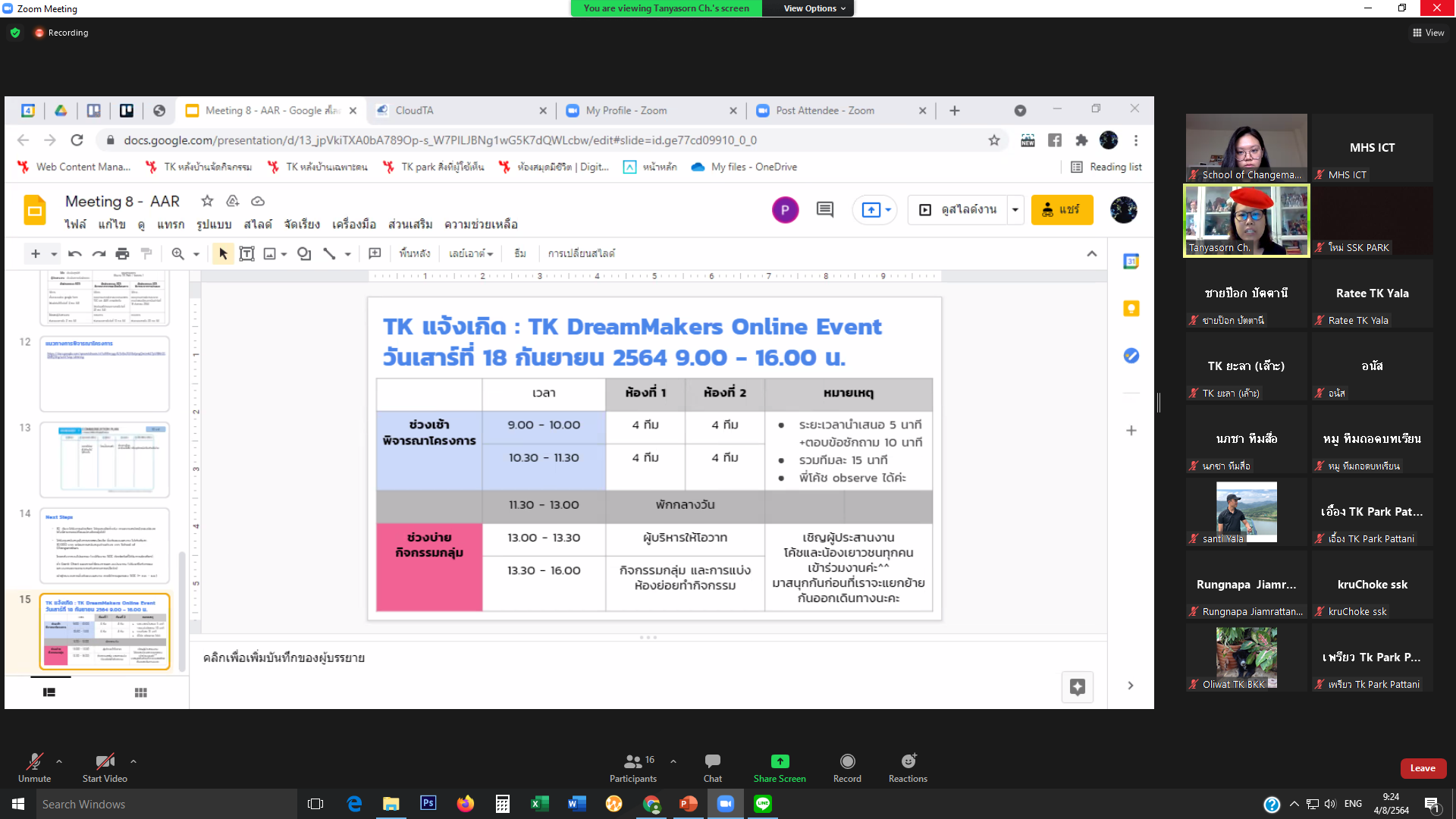This screenshot has height=819, width=1456.
Task: Open Excel from the taskbar
Action: (x=539, y=804)
